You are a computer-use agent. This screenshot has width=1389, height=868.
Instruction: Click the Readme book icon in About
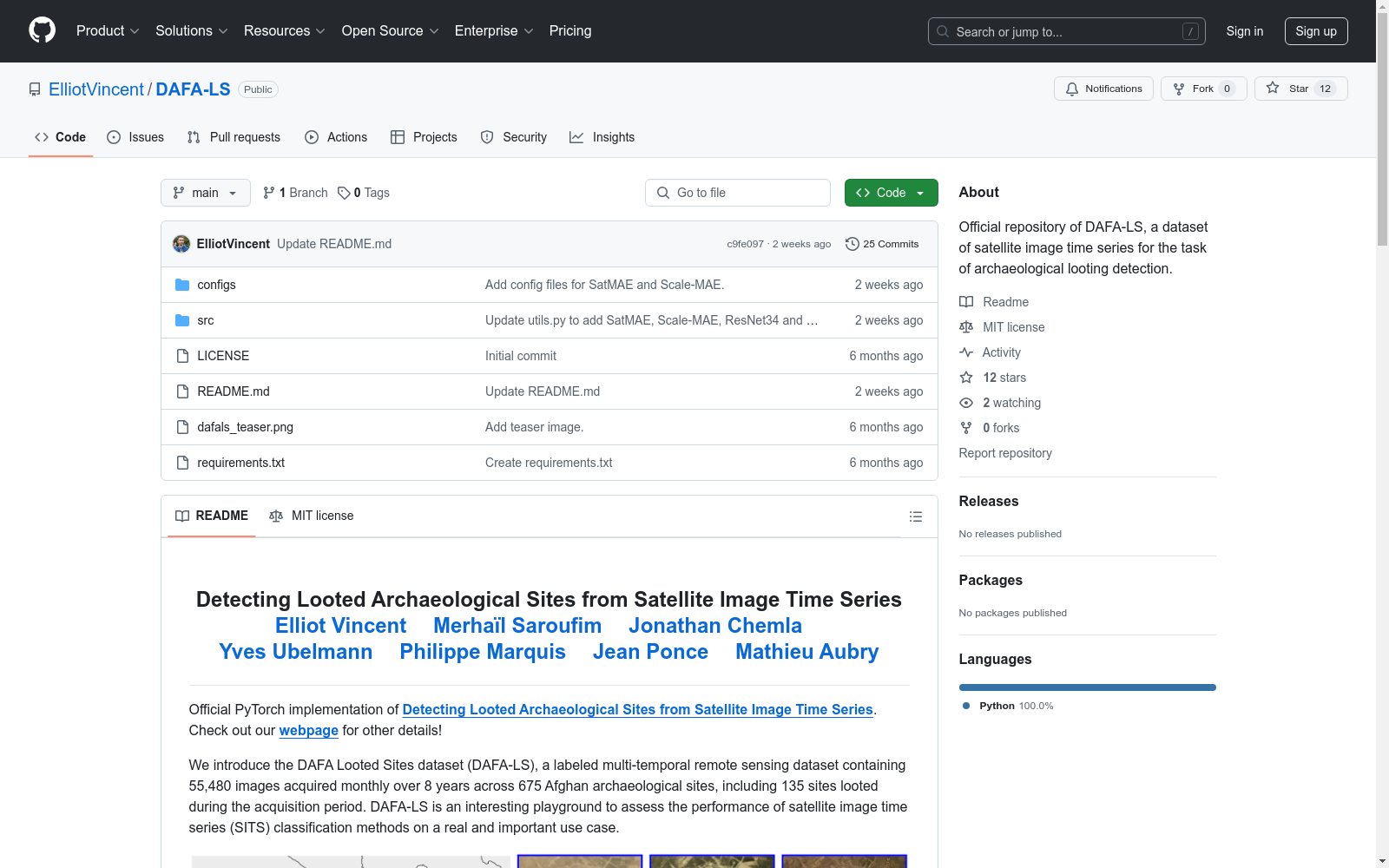(966, 302)
